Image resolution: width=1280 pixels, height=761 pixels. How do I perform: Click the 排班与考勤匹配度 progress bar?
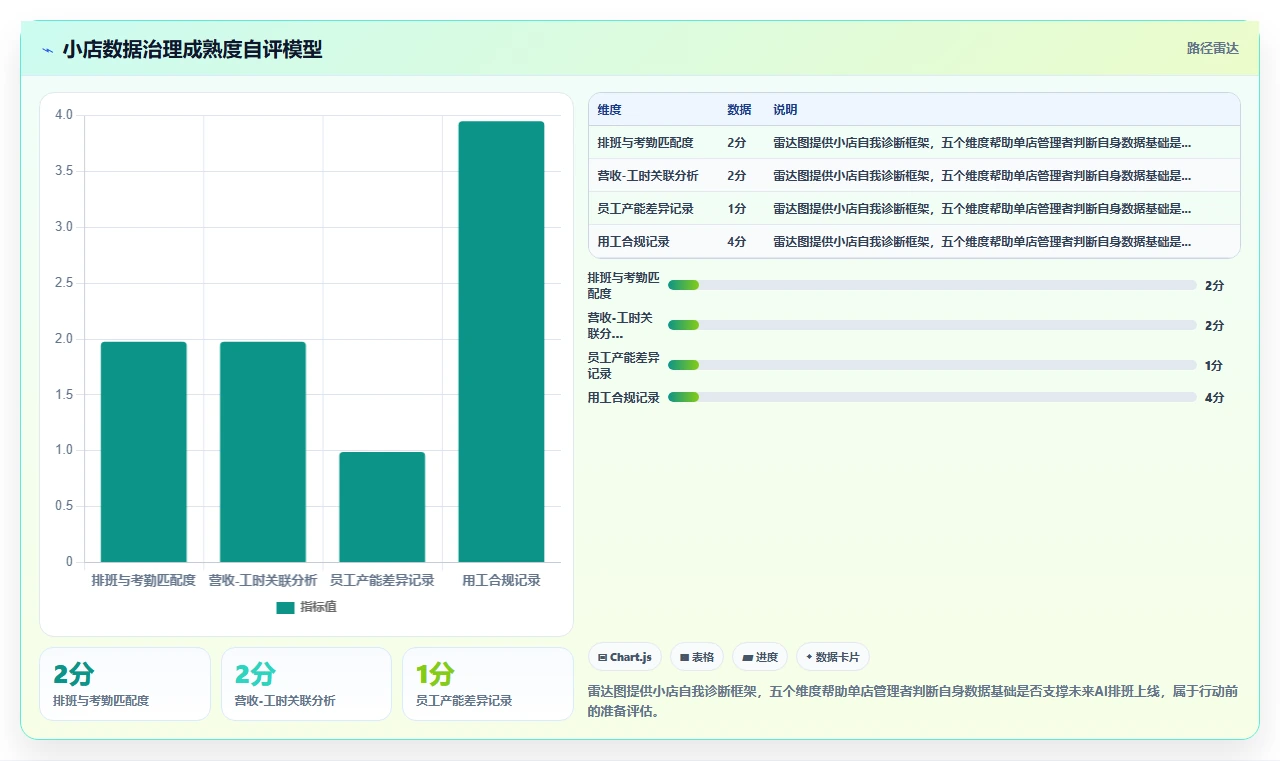point(932,285)
